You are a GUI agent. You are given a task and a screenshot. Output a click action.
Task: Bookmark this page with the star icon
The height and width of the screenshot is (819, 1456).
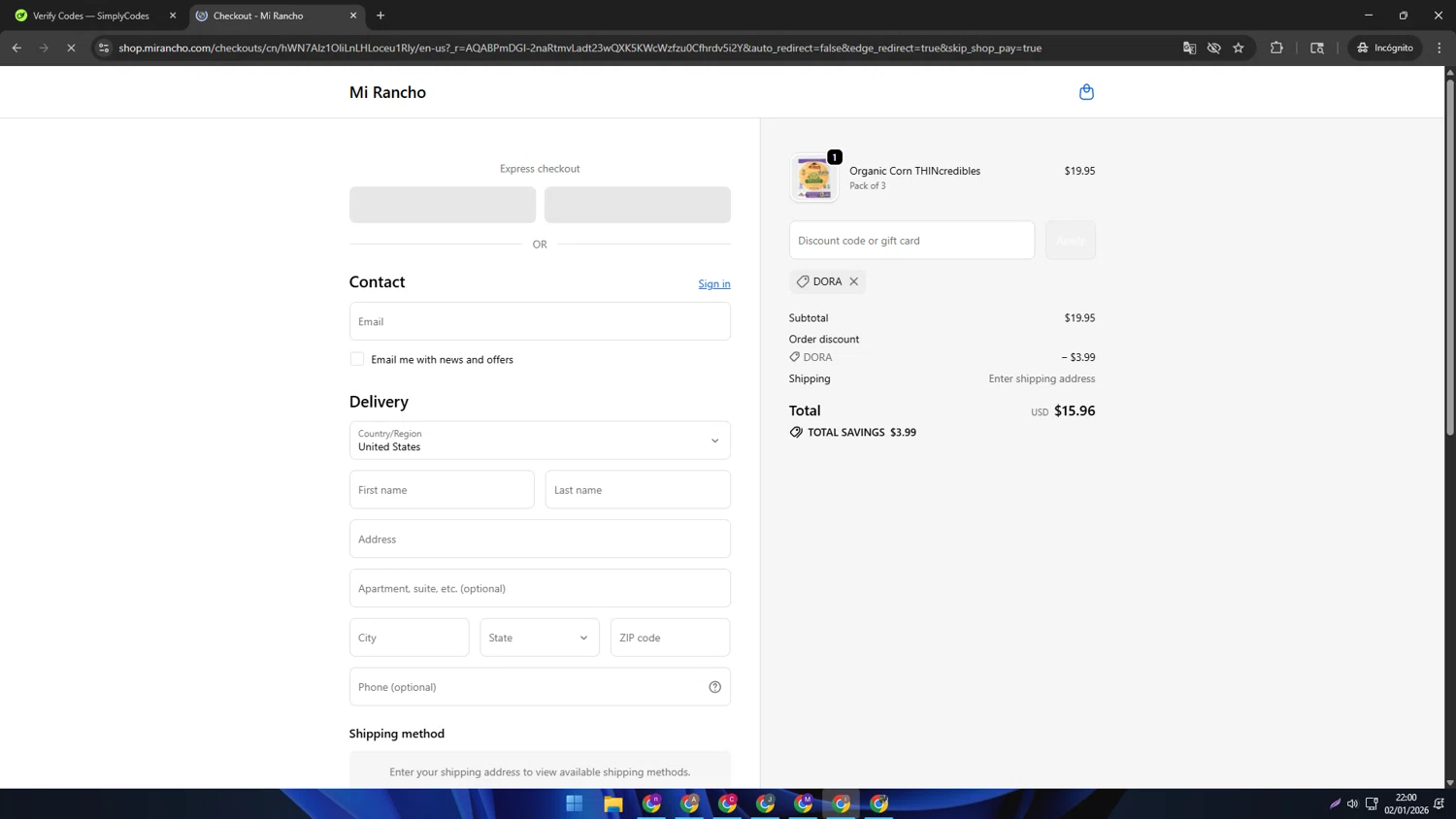click(x=1239, y=48)
